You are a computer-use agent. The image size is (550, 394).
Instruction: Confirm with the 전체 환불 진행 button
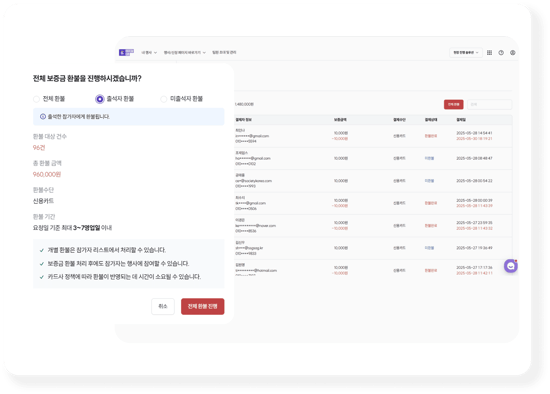(202, 306)
